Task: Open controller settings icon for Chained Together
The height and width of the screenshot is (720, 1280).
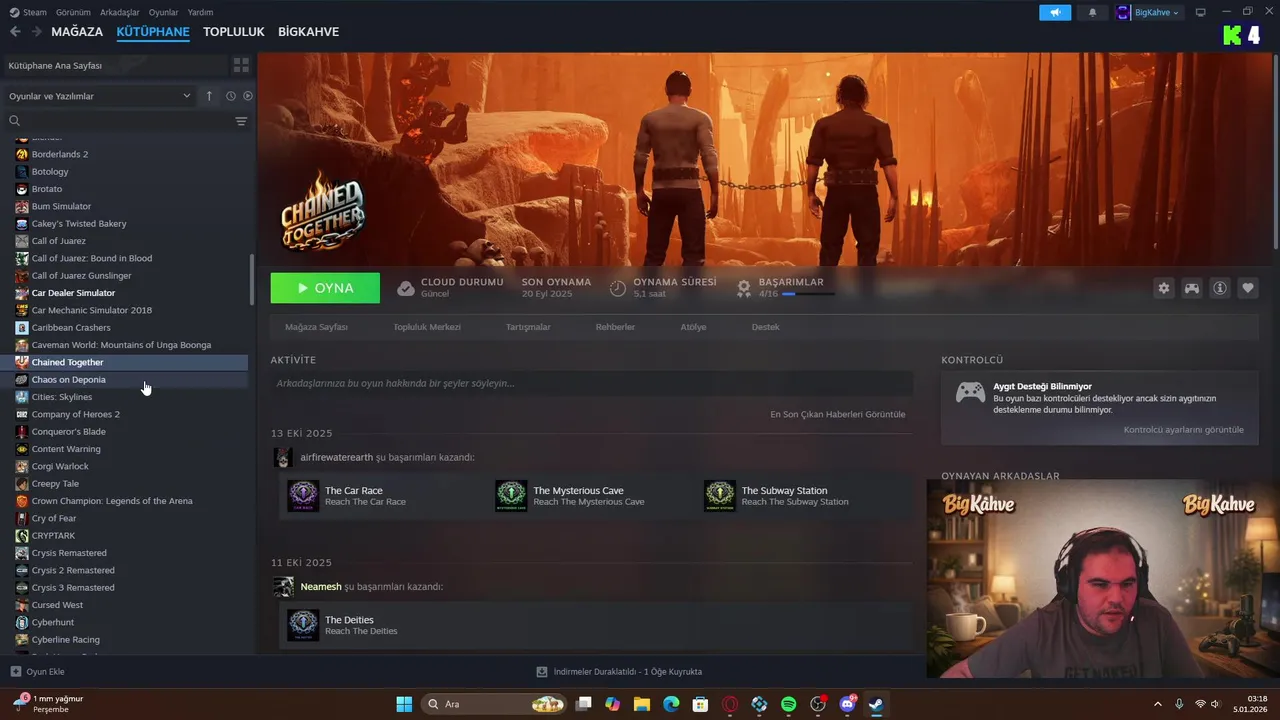Action: (1192, 288)
